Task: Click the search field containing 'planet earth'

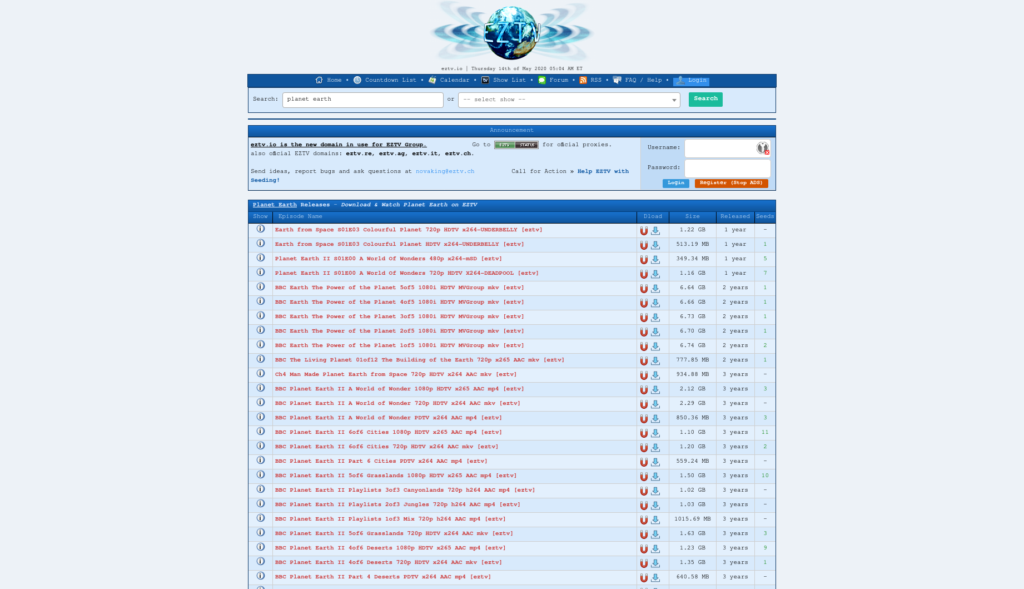Action: click(x=362, y=100)
